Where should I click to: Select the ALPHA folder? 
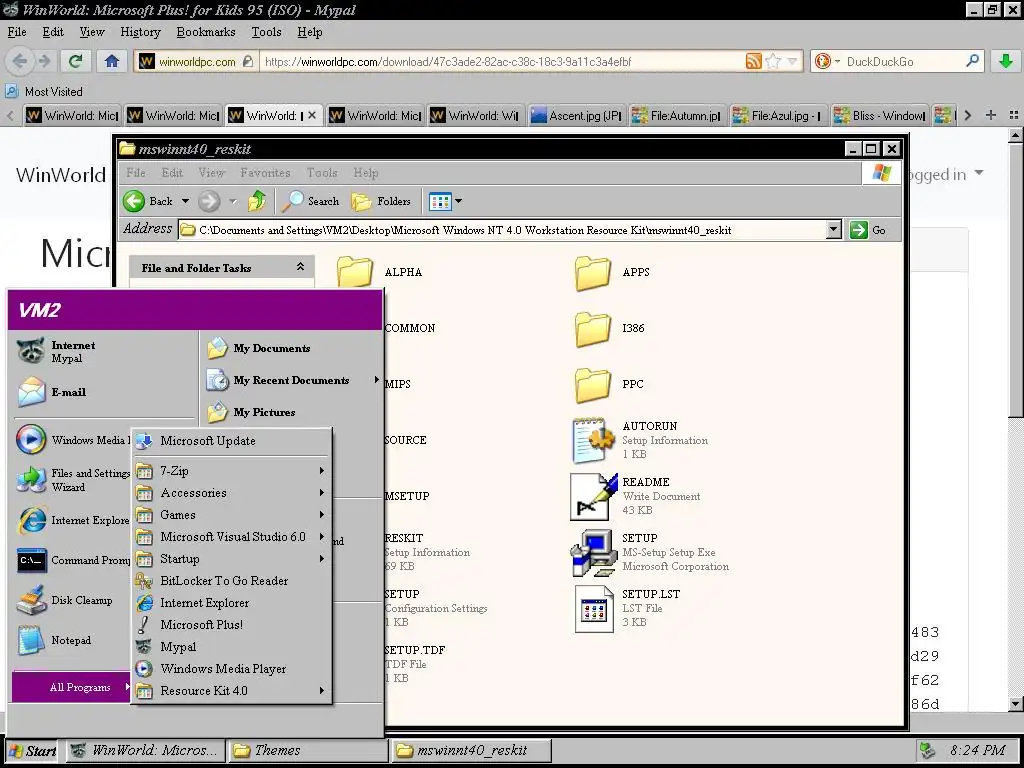coord(379,272)
